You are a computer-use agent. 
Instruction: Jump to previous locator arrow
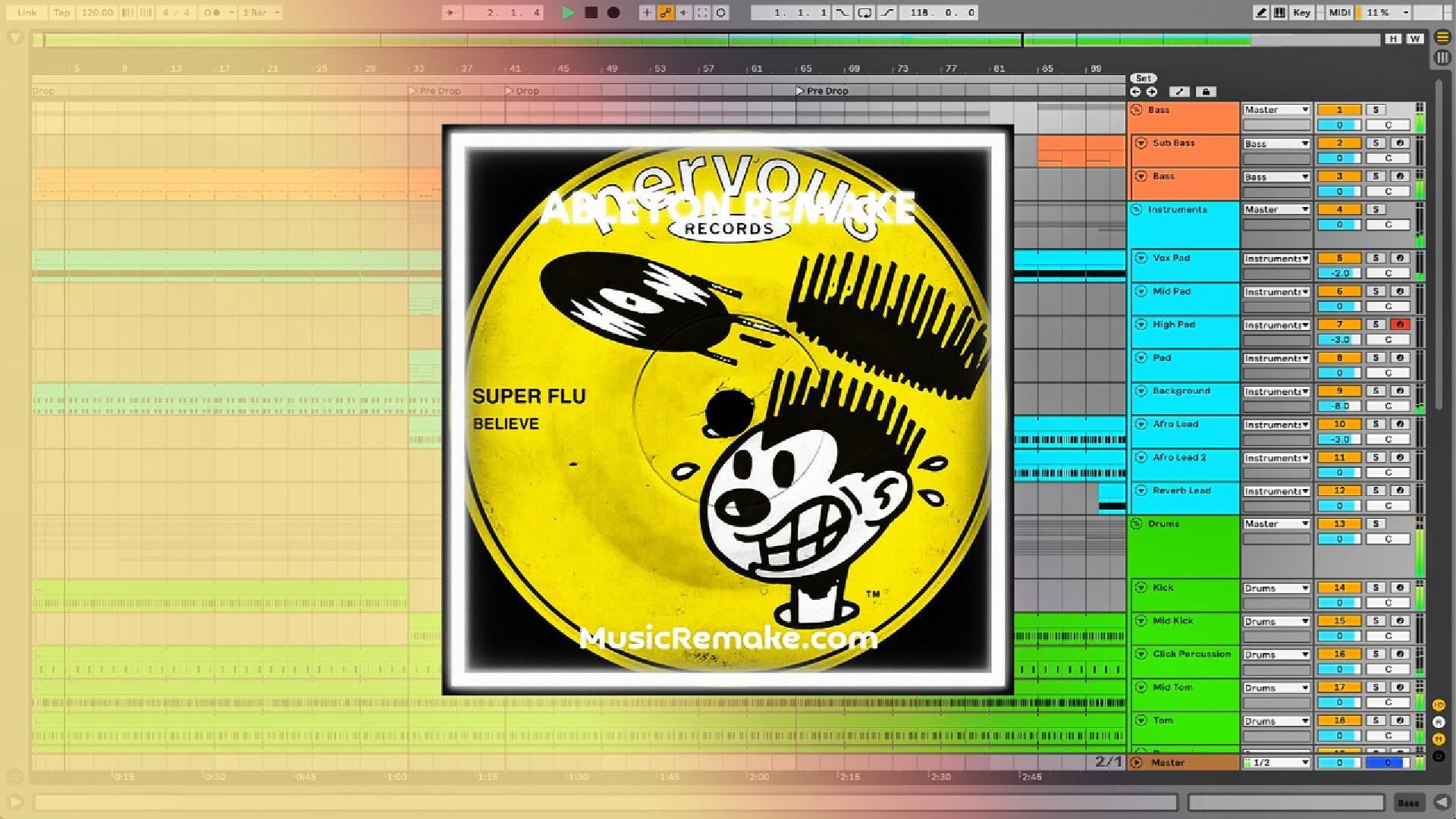coord(1135,92)
